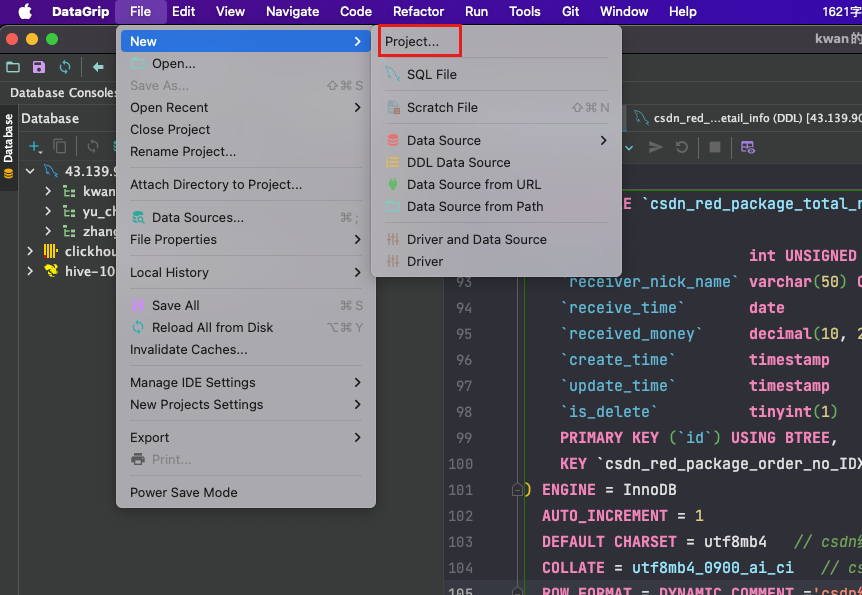Click the `received_money` column name in code

tap(631, 334)
